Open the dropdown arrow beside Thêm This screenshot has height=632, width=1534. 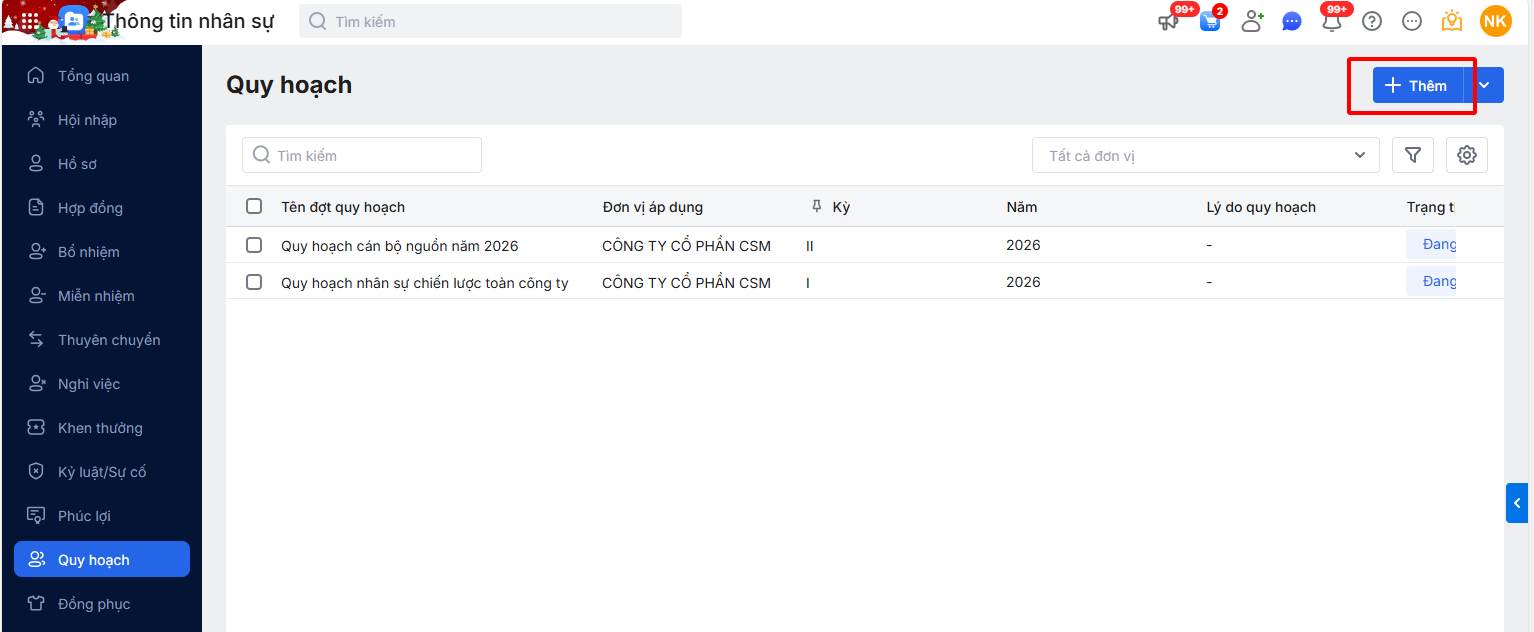(1485, 86)
